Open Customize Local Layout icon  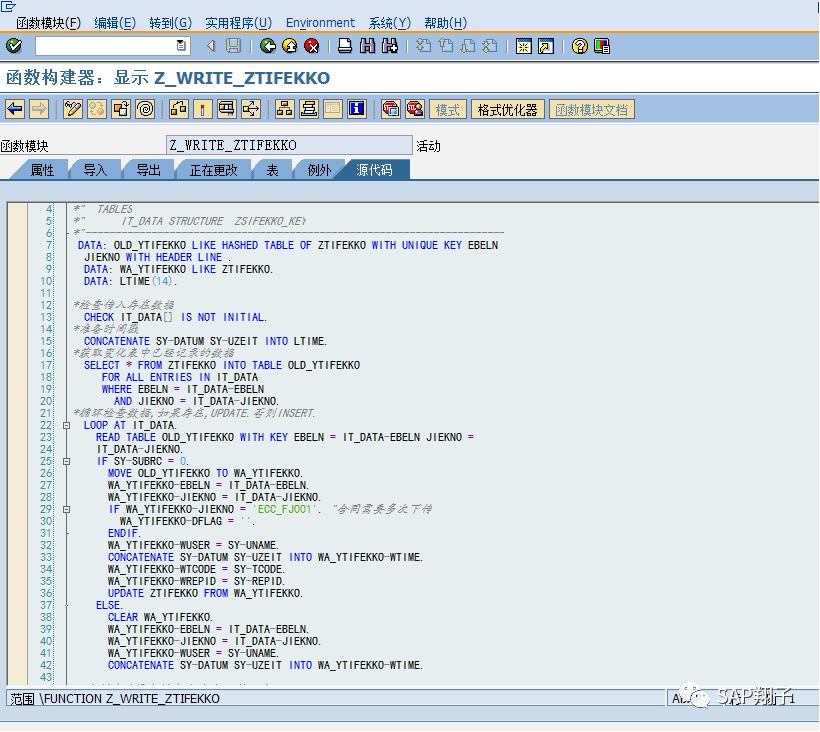[602, 46]
